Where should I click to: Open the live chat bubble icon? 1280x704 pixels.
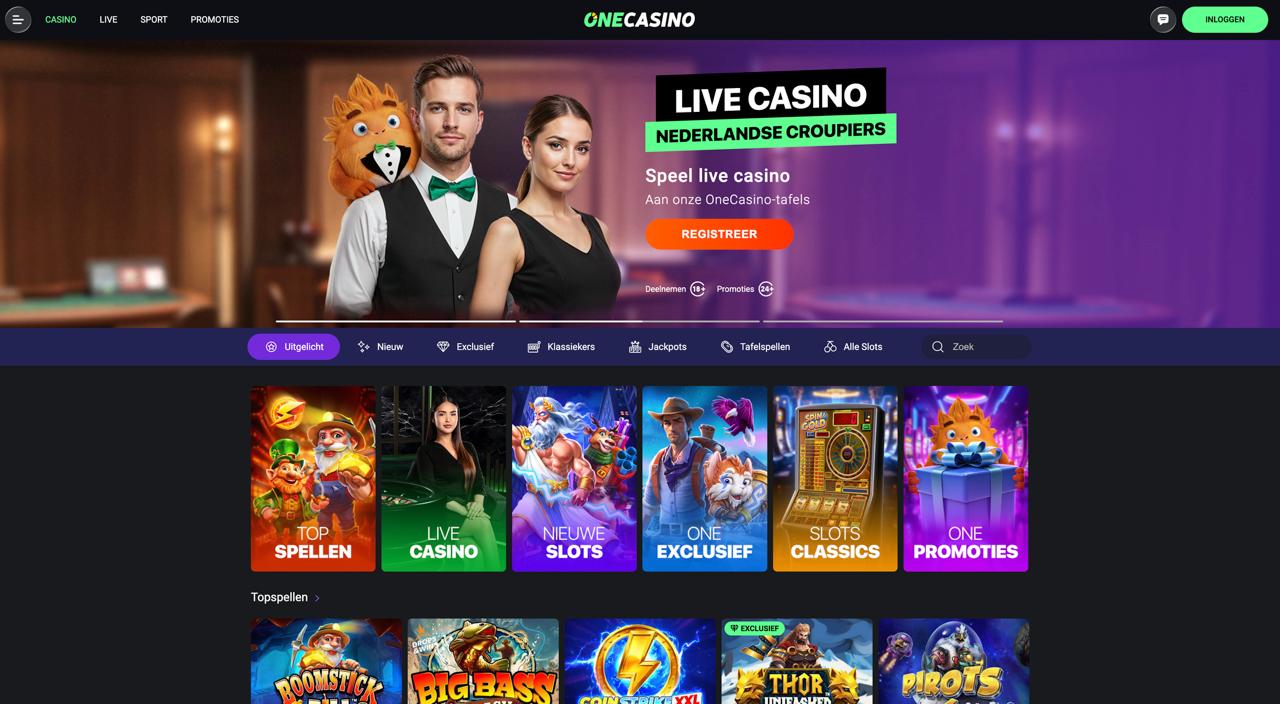(1163, 20)
